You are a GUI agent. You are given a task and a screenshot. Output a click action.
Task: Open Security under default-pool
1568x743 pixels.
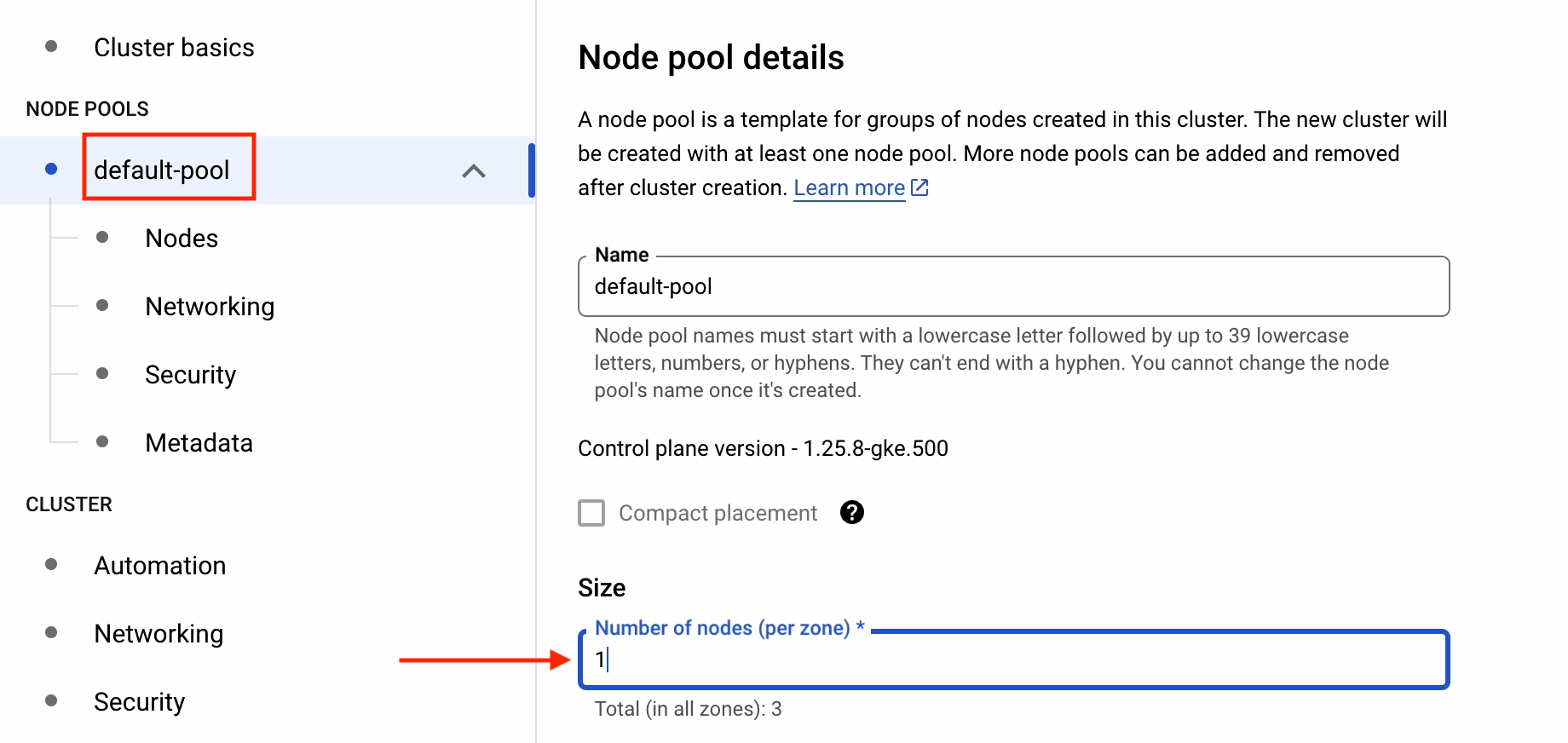point(190,375)
